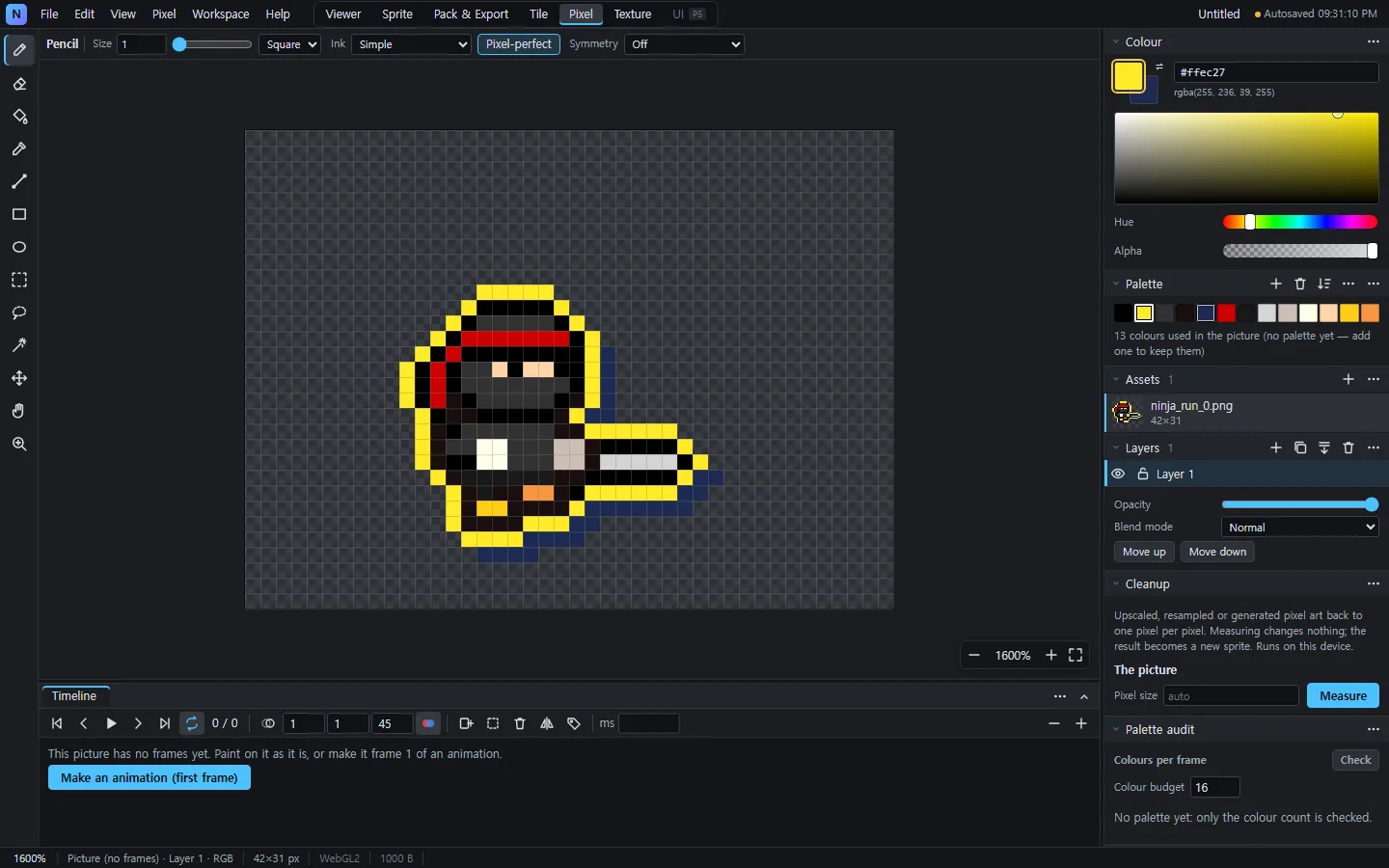1389x868 pixels.
Task: Select the red palette swatch
Action: pos(1227,313)
